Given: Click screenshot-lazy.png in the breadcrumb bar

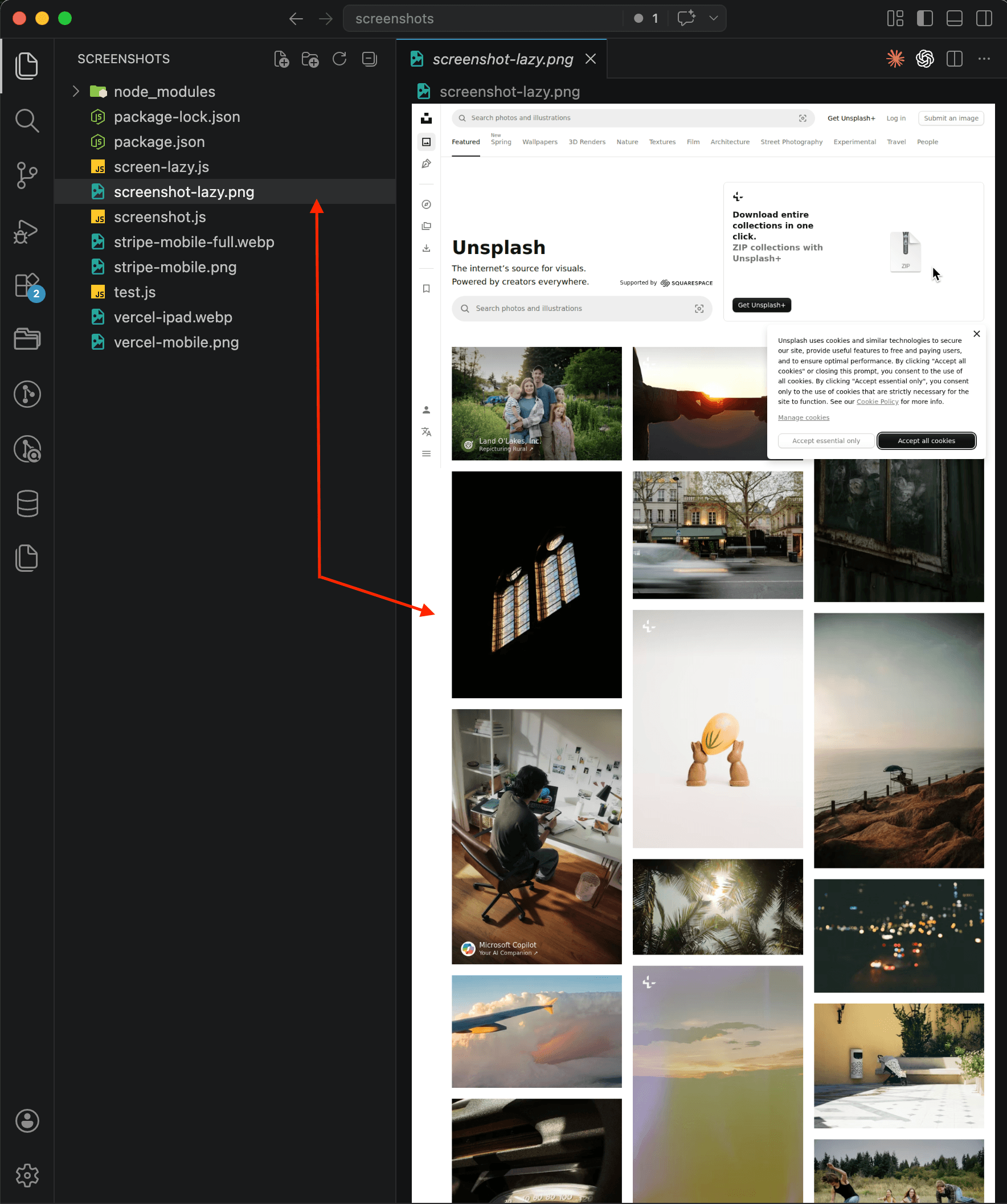Looking at the screenshot, I should click(x=509, y=91).
